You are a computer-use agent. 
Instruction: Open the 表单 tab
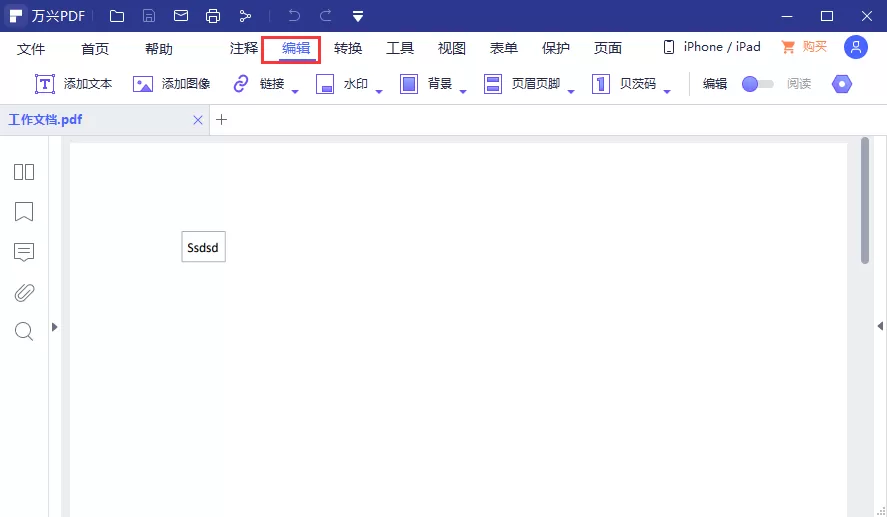504,49
